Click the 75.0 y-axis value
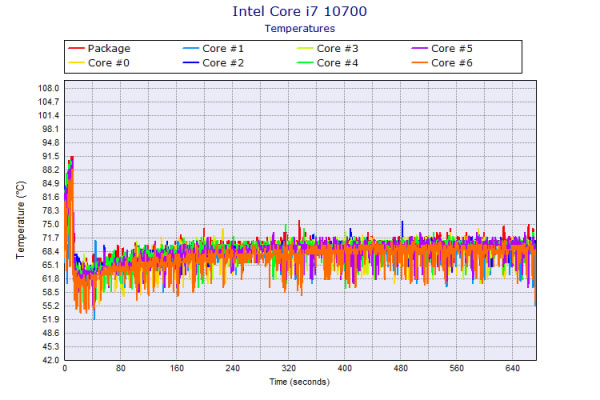 click(51, 224)
